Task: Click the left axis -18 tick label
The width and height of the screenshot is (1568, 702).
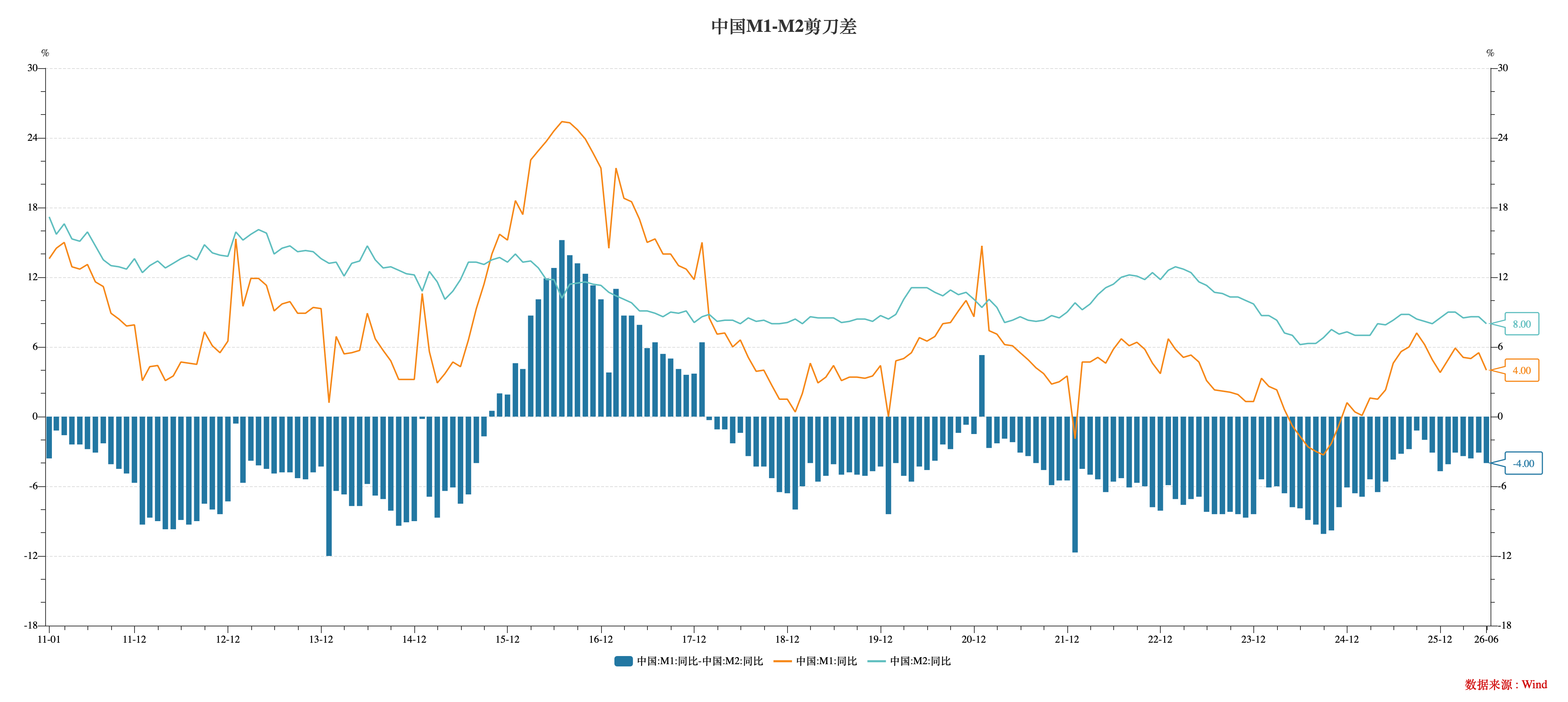Action: [31, 625]
